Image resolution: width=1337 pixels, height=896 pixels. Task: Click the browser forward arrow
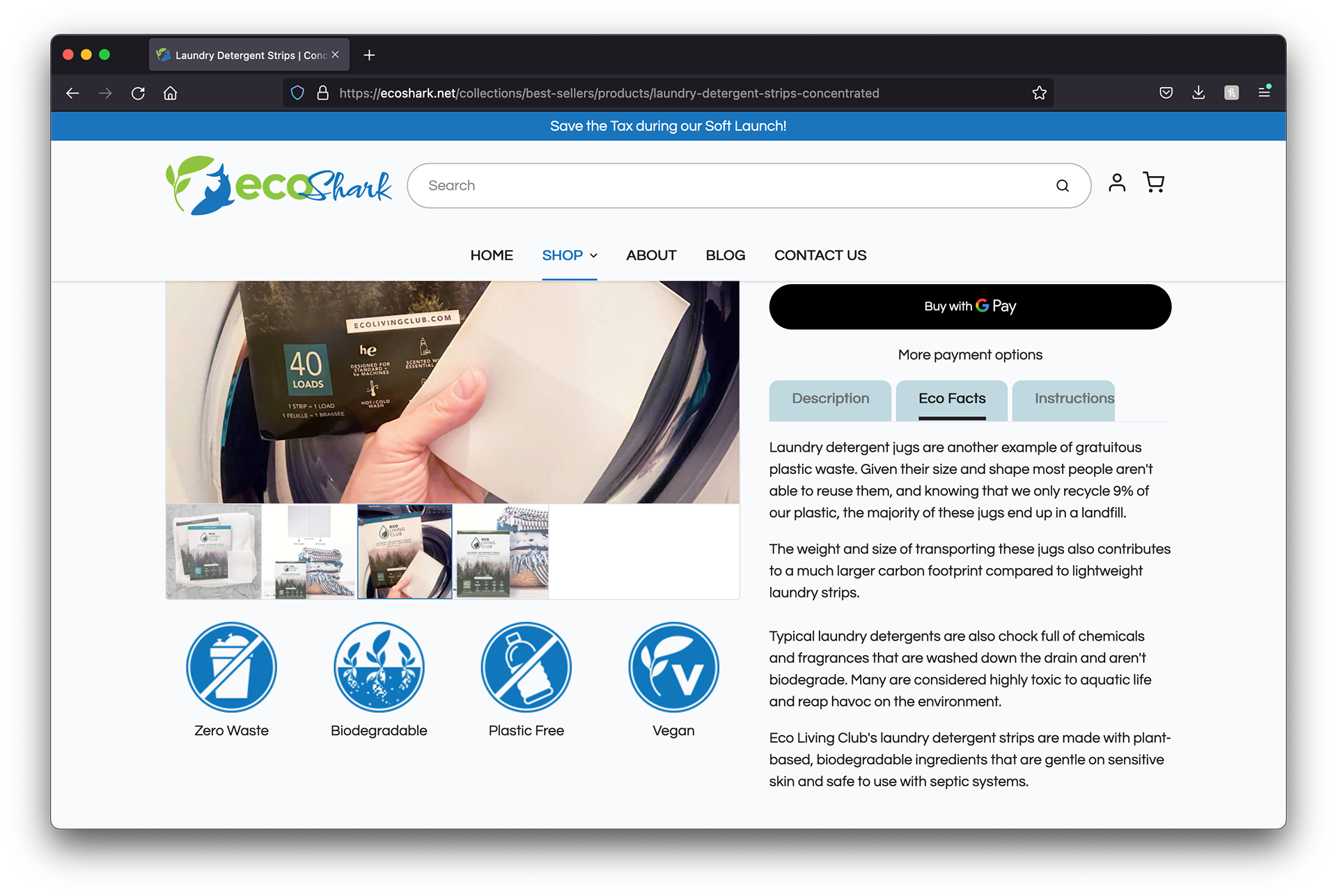(105, 93)
